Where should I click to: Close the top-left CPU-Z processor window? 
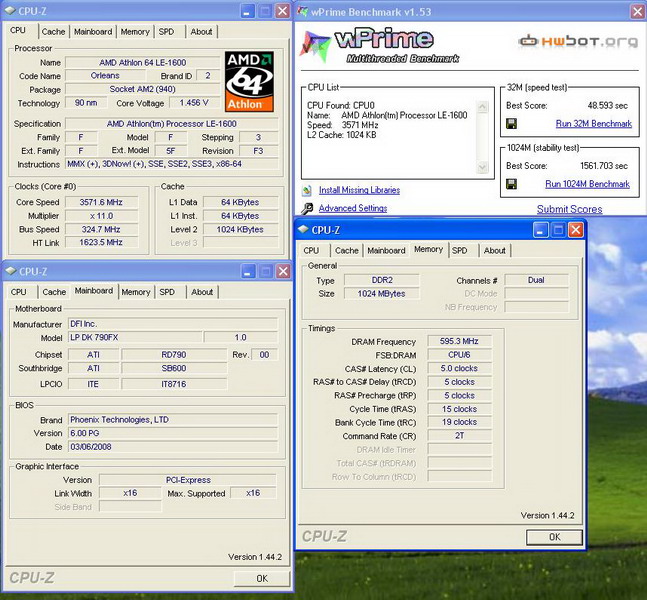(283, 11)
